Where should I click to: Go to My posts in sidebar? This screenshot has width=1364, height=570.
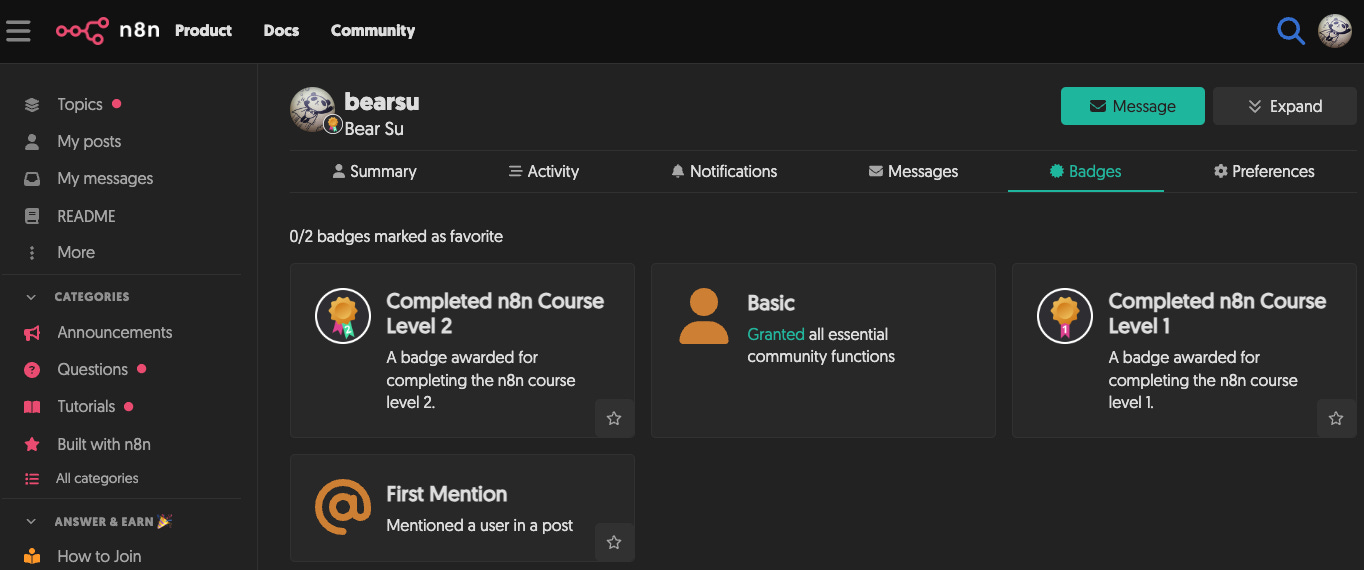(89, 141)
